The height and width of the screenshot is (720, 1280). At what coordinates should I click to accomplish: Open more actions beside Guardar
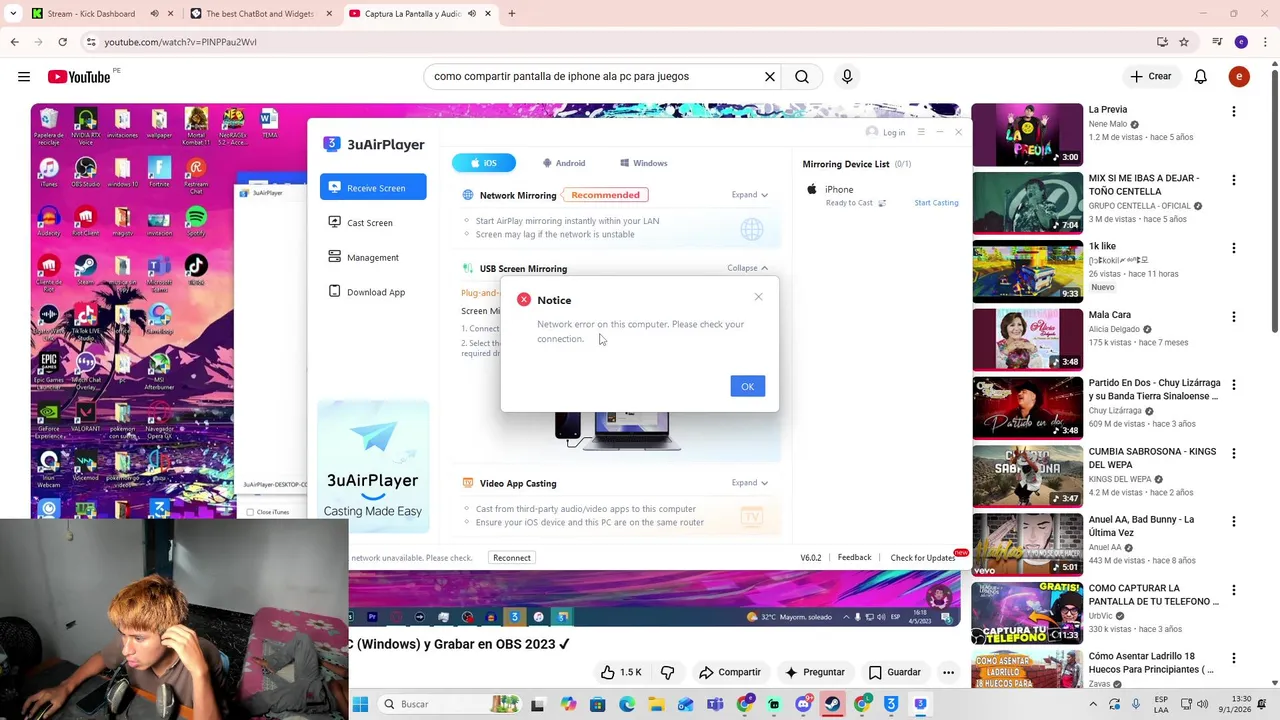pos(948,672)
